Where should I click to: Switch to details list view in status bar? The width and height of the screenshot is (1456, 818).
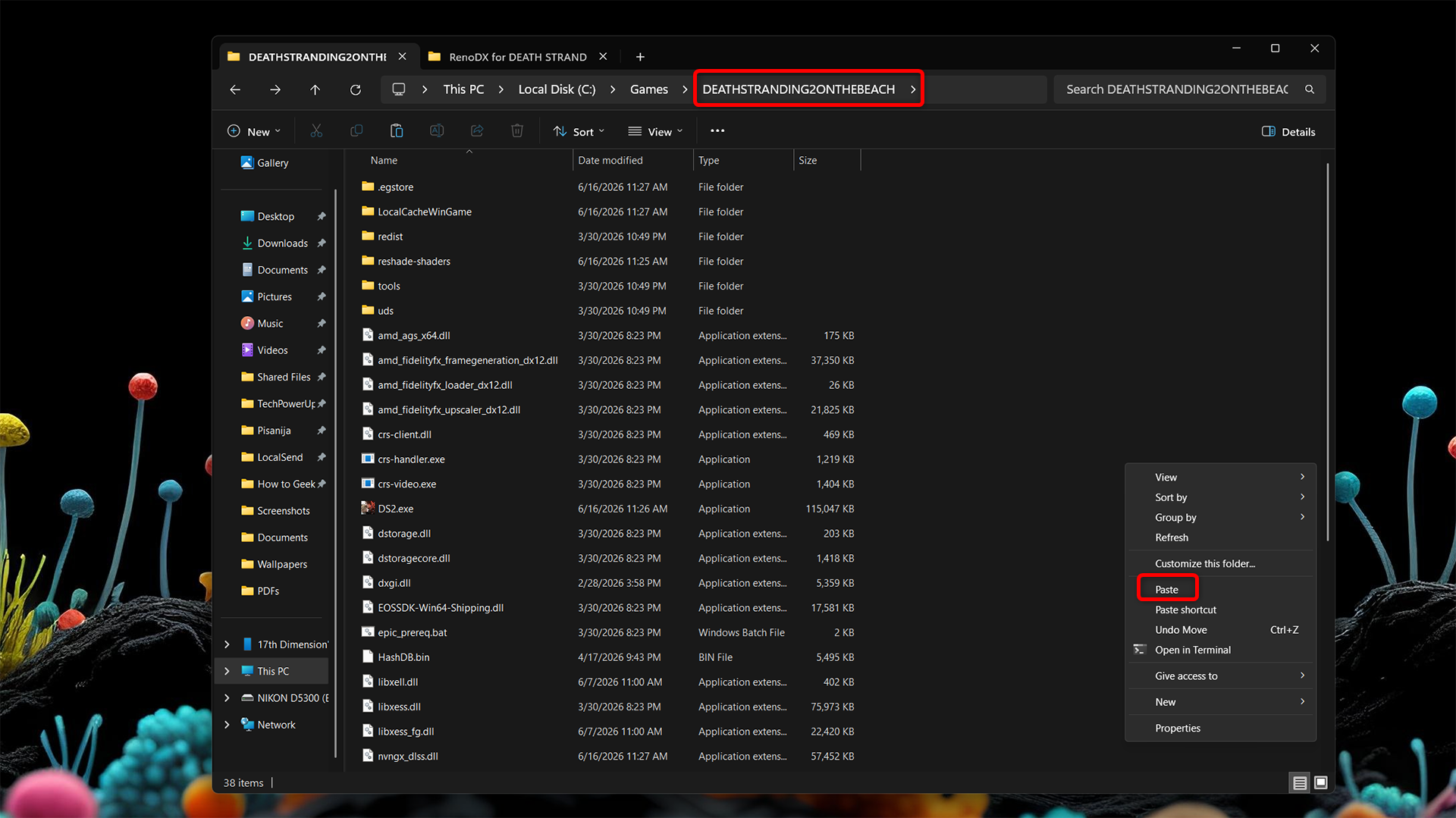coord(1300,782)
